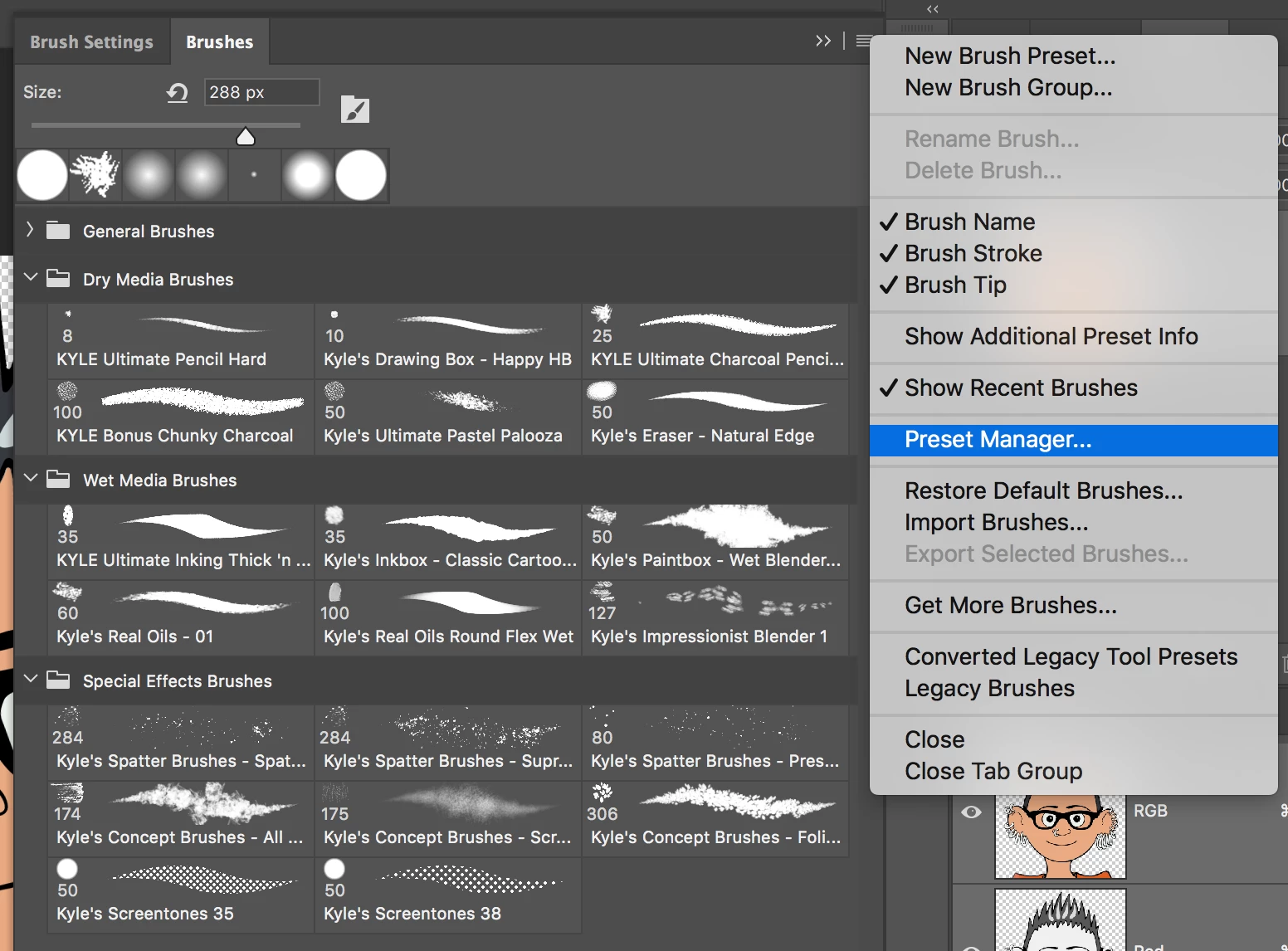The height and width of the screenshot is (951, 1288).
Task: Expand the General Brushes folder
Action: [x=30, y=230]
